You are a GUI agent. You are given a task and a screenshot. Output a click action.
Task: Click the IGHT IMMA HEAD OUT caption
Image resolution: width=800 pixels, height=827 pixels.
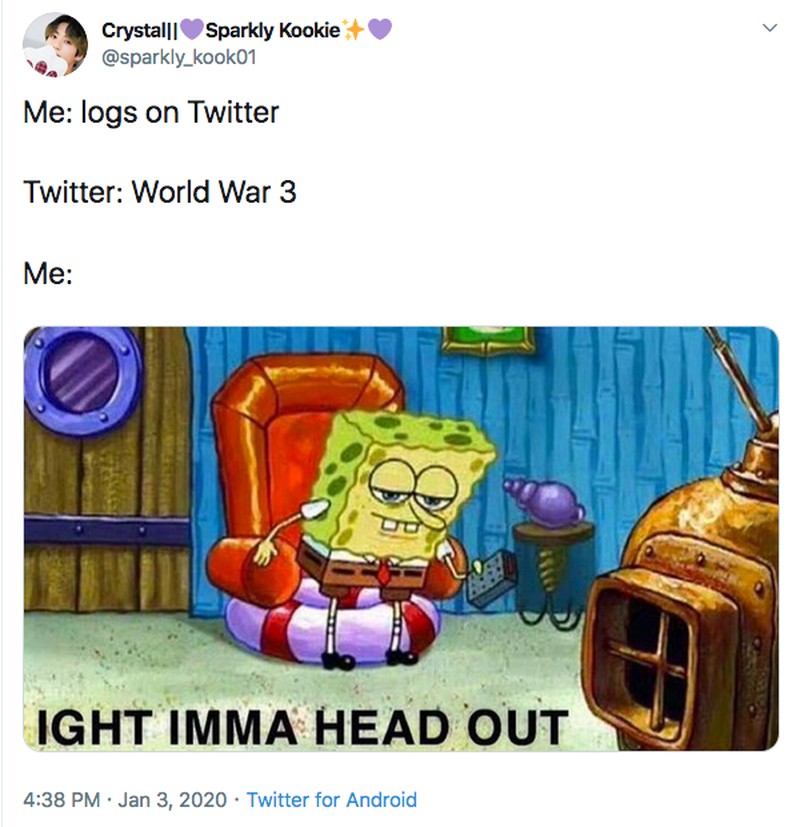click(x=302, y=728)
